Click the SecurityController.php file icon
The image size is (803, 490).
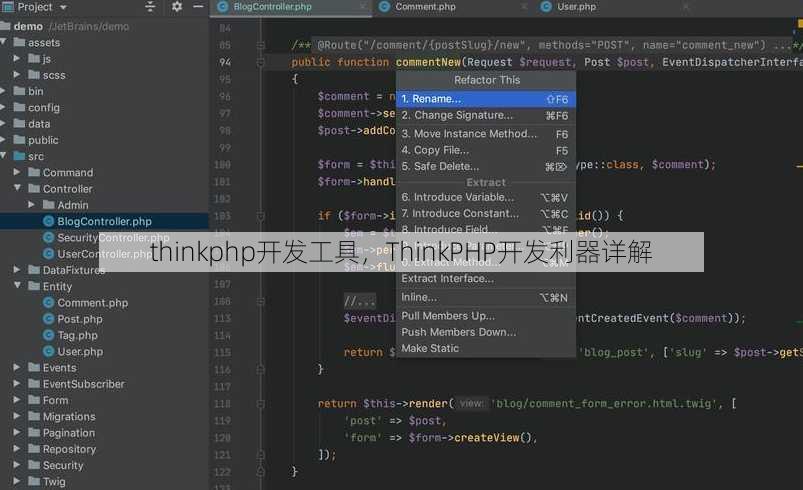(x=49, y=238)
